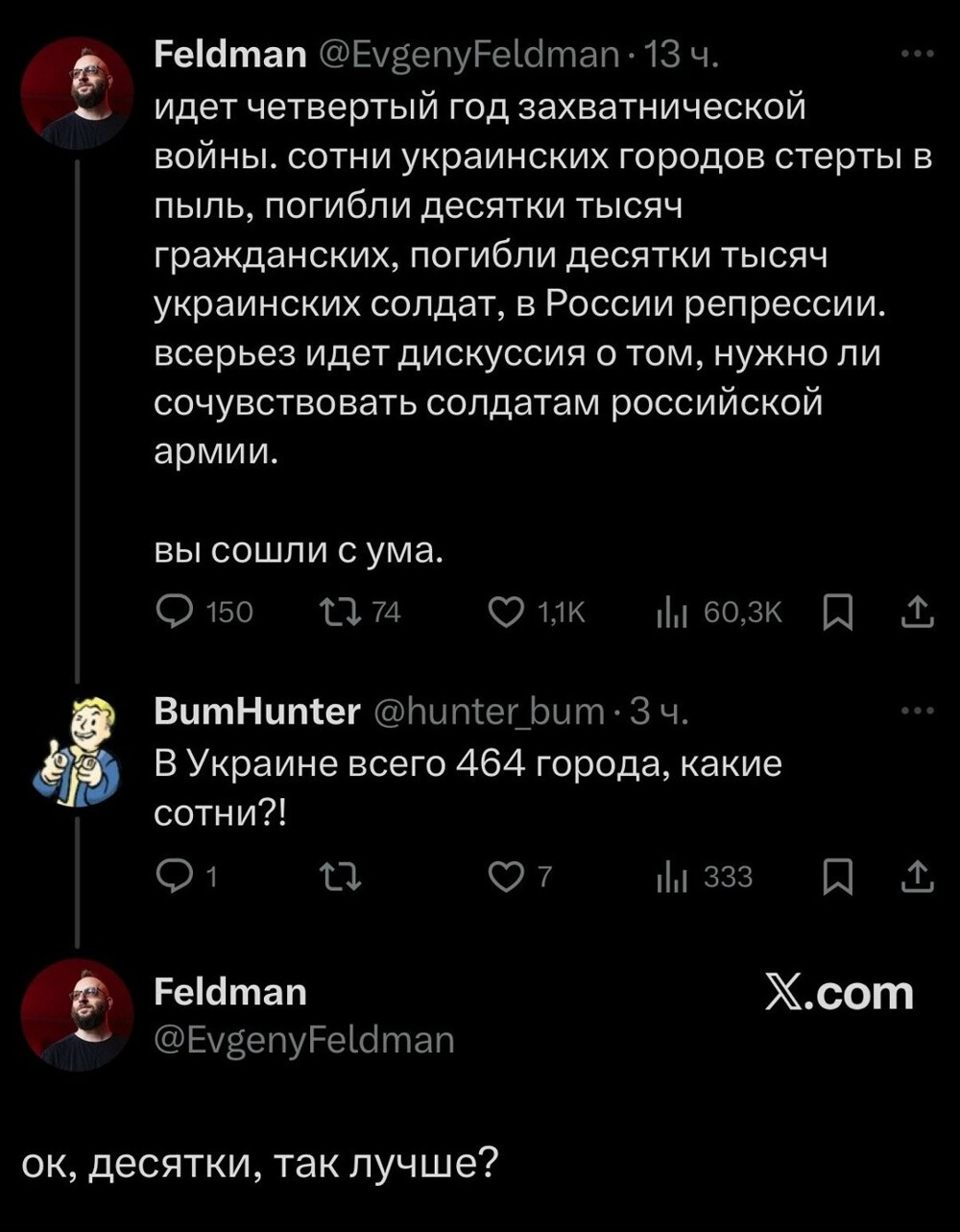Open Feldman's profile picture at top
Viewport: 960px width, 1232px height.
pos(78,93)
